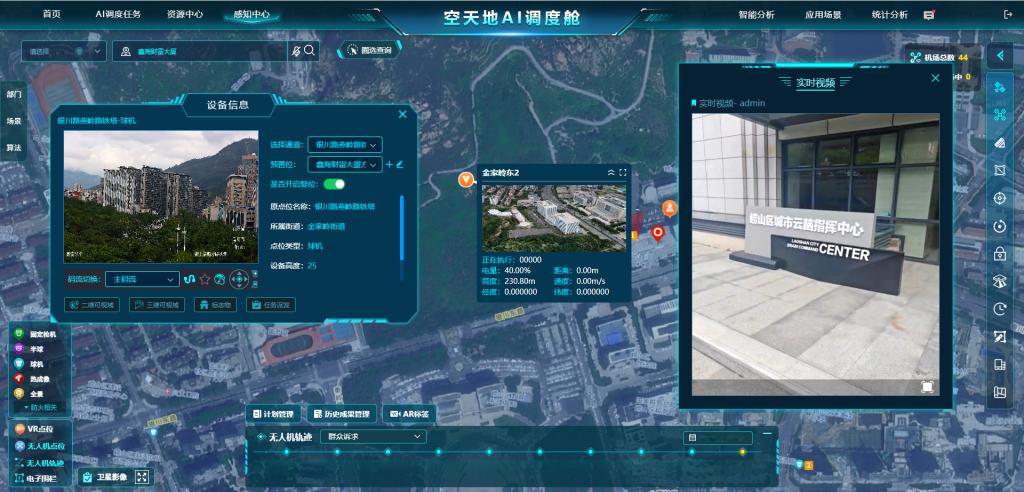The height and width of the screenshot is (492, 1024).
Task: Click the logout icon at top right
Action: (1008, 14)
